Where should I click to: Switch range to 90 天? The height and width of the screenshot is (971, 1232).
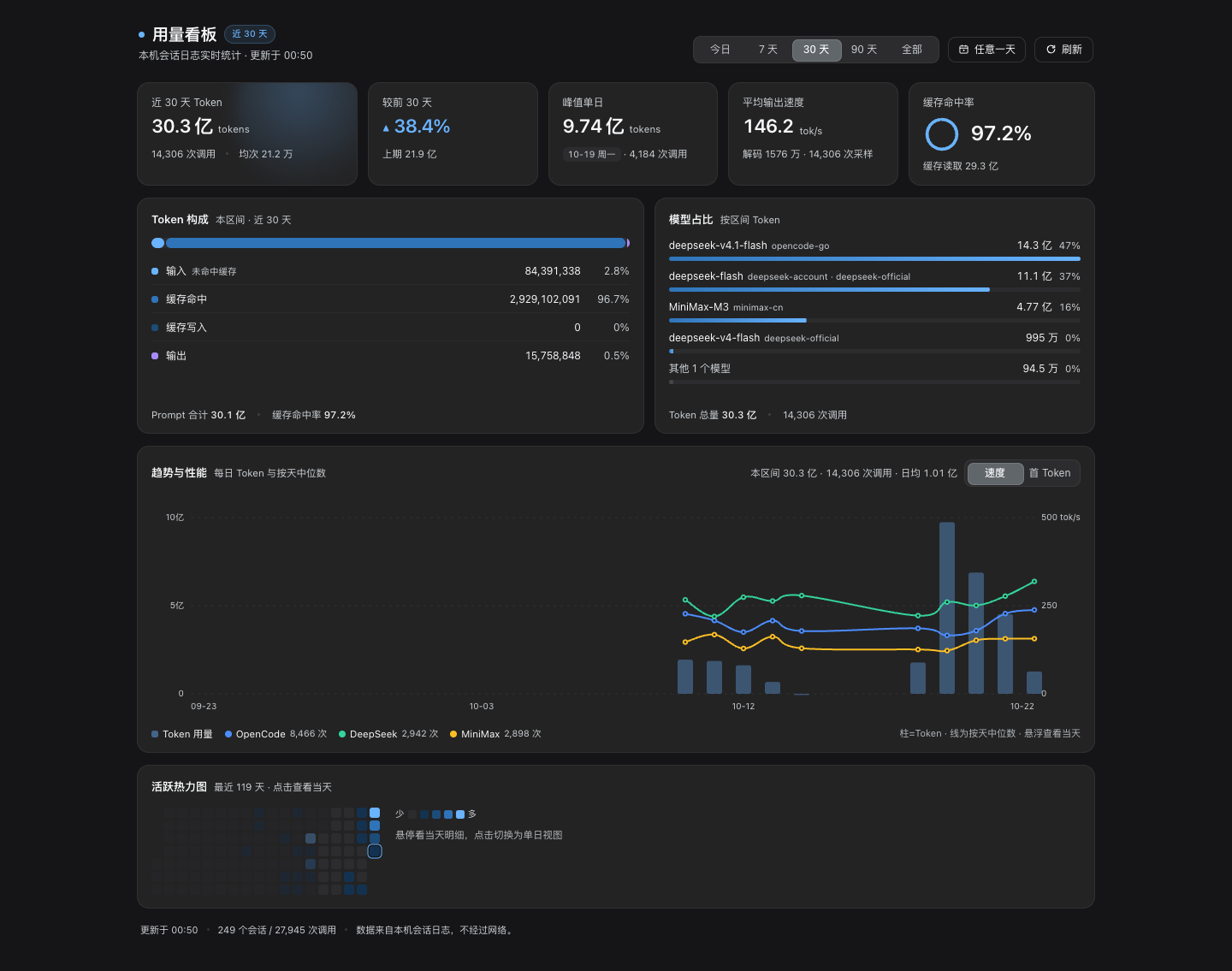tap(864, 50)
